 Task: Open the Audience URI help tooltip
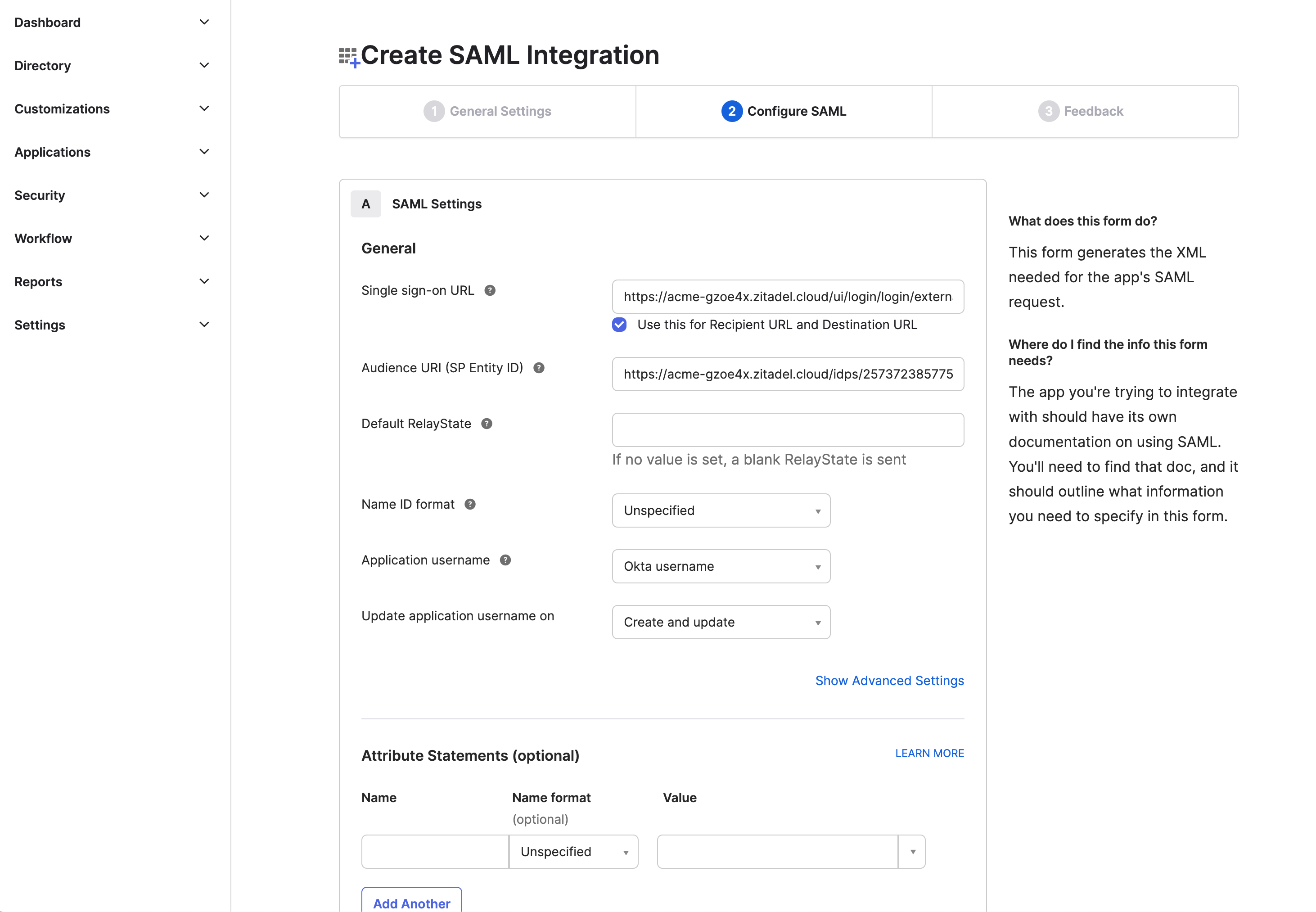point(539,367)
